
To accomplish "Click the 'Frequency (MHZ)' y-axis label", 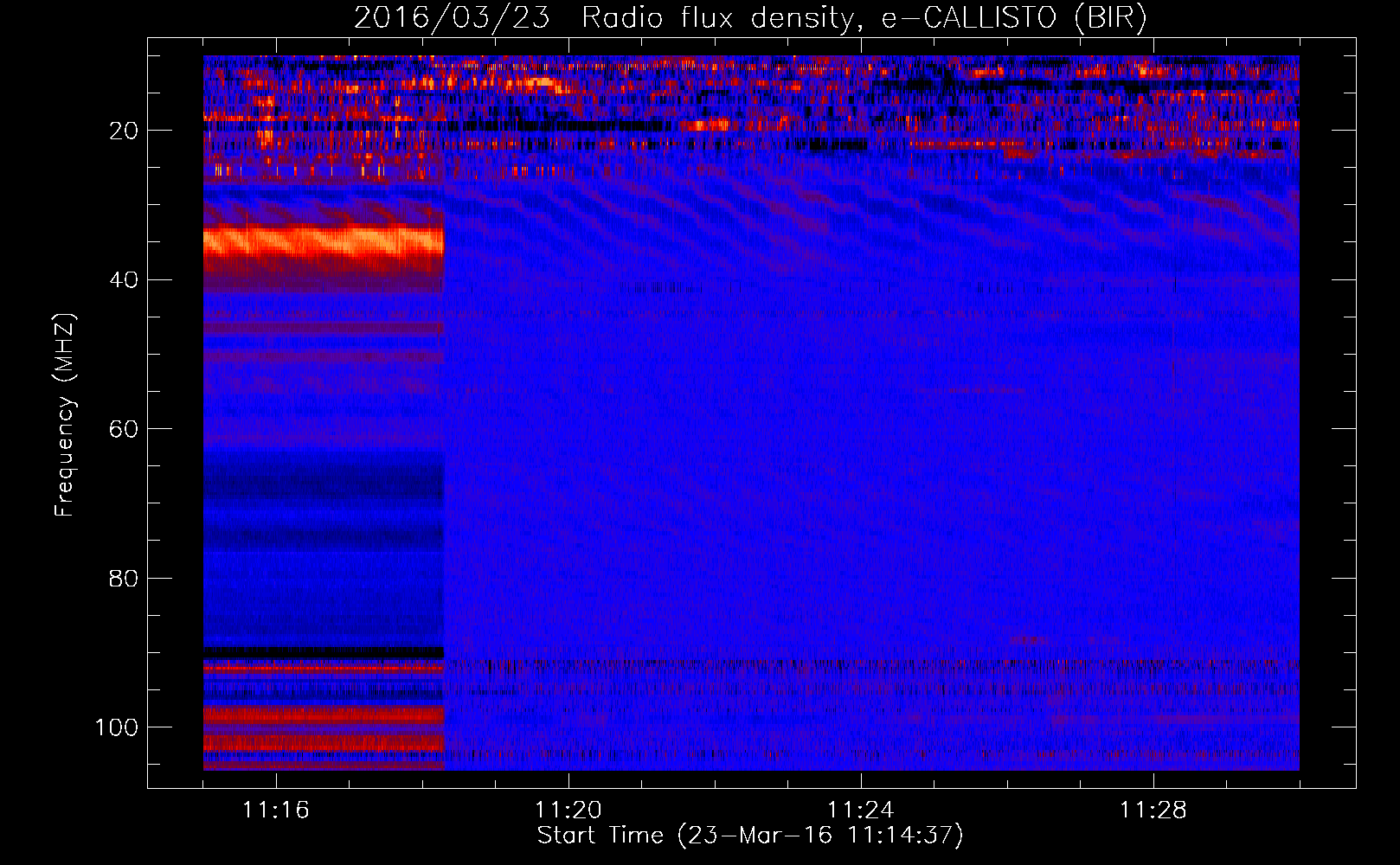I will point(65,414).
